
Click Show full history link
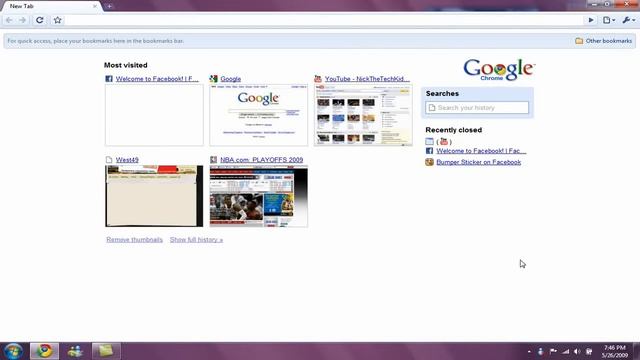click(x=196, y=240)
